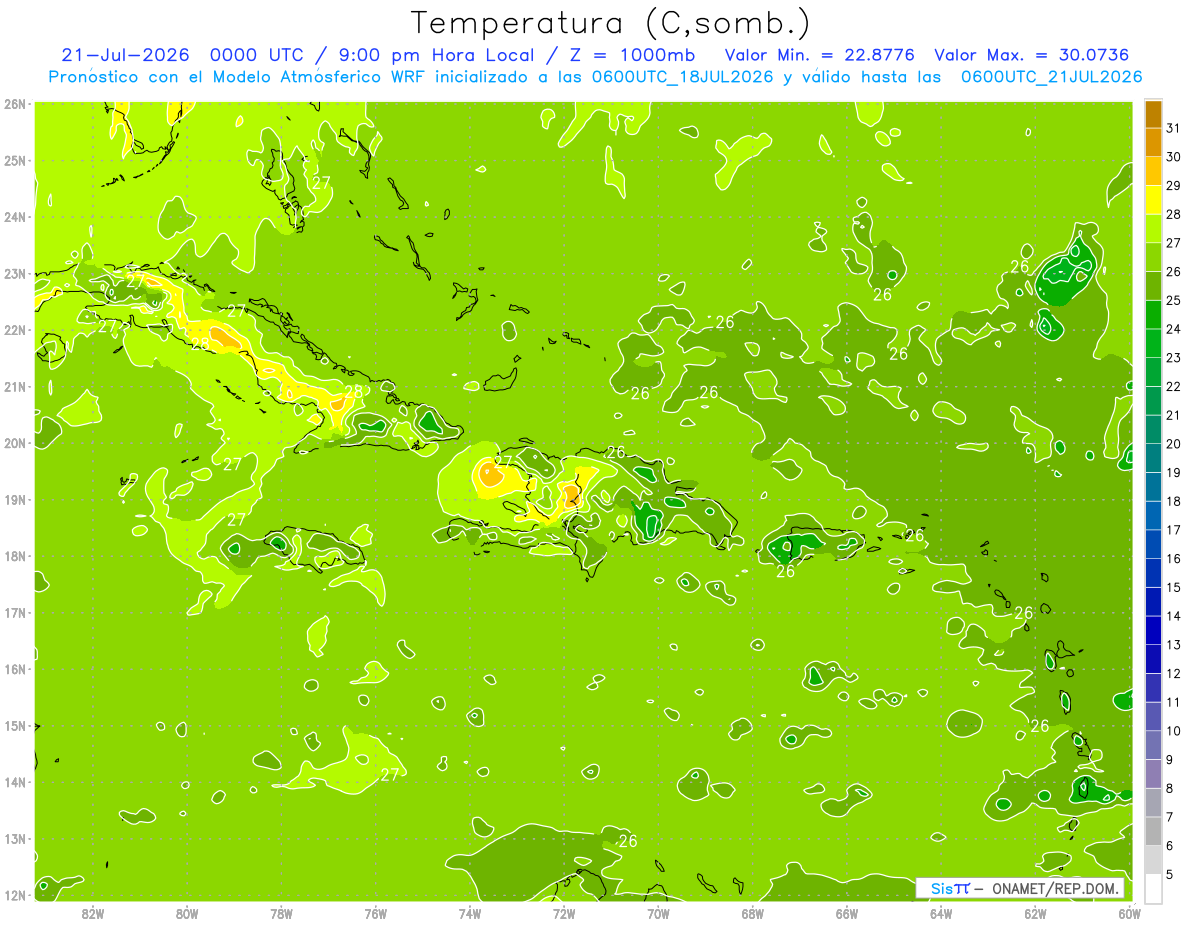Click the 60W longitude axis label

(1129, 913)
